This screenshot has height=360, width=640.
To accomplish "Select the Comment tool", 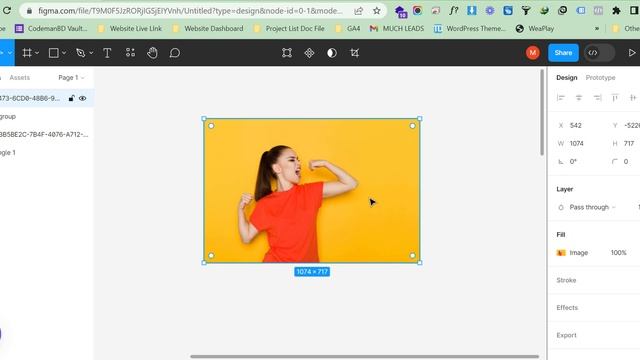I will pyautogui.click(x=175, y=53).
